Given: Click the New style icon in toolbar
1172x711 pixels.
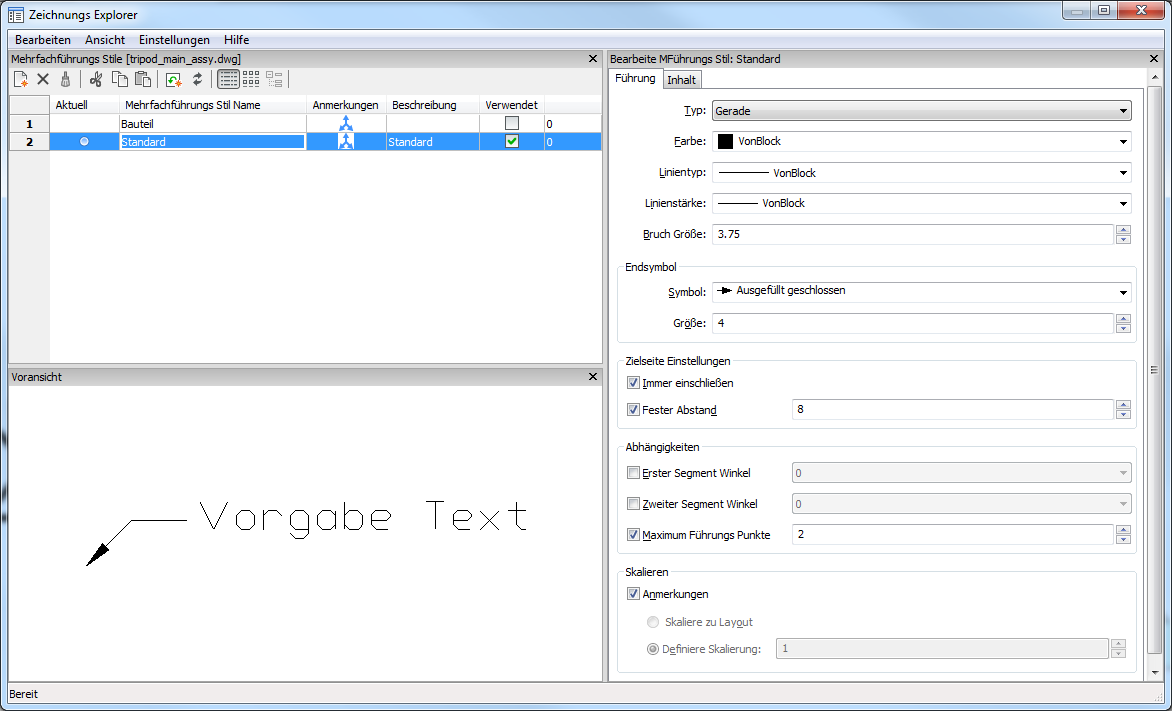Looking at the screenshot, I should (20, 79).
